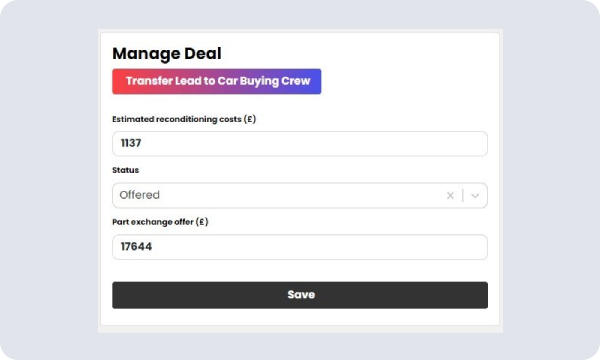Click the dark Save bar at form bottom

(x=300, y=295)
